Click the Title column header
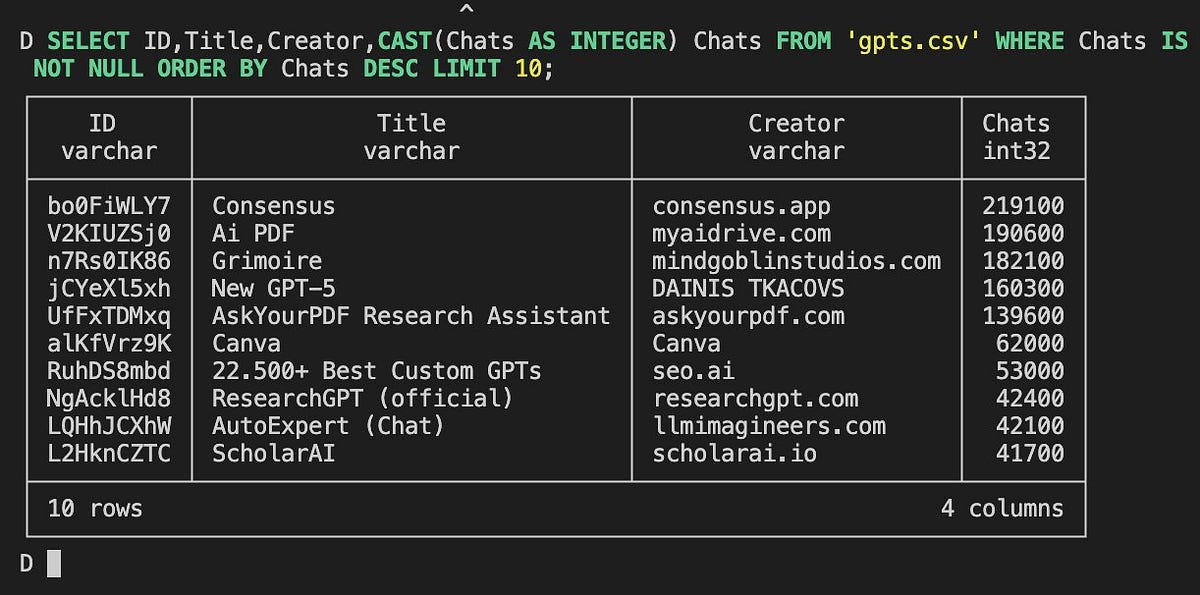This screenshot has width=1200, height=595. 411,123
